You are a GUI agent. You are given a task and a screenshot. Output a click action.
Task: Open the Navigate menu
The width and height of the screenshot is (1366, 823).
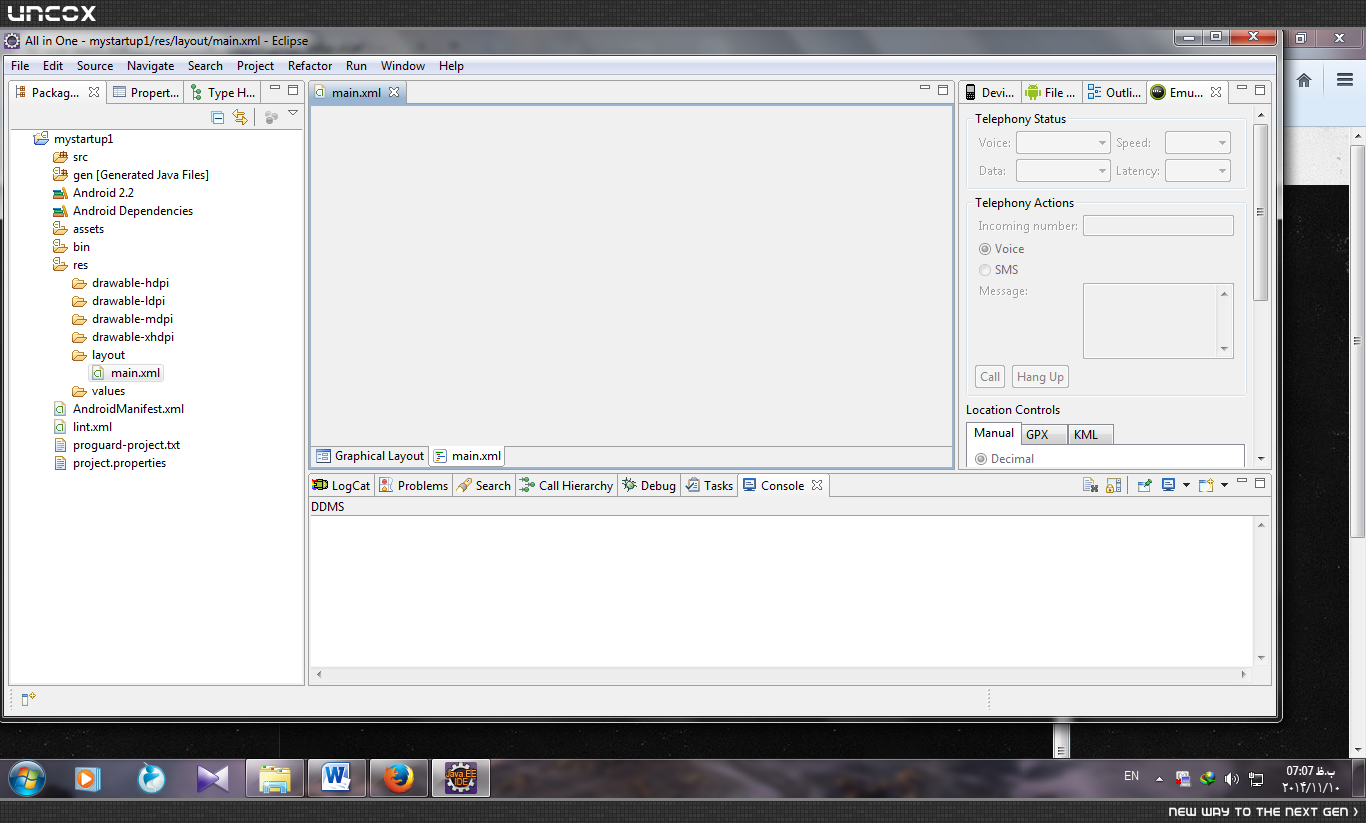pyautogui.click(x=150, y=66)
